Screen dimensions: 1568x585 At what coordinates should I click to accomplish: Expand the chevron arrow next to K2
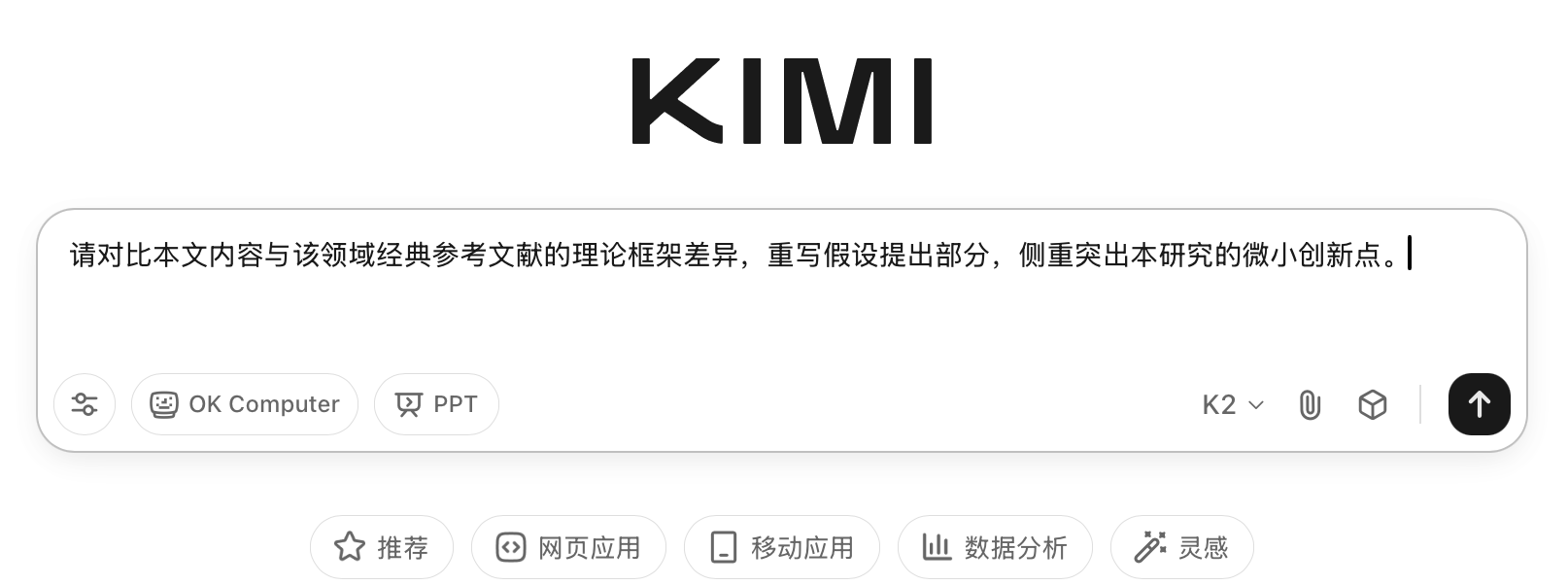1255,405
